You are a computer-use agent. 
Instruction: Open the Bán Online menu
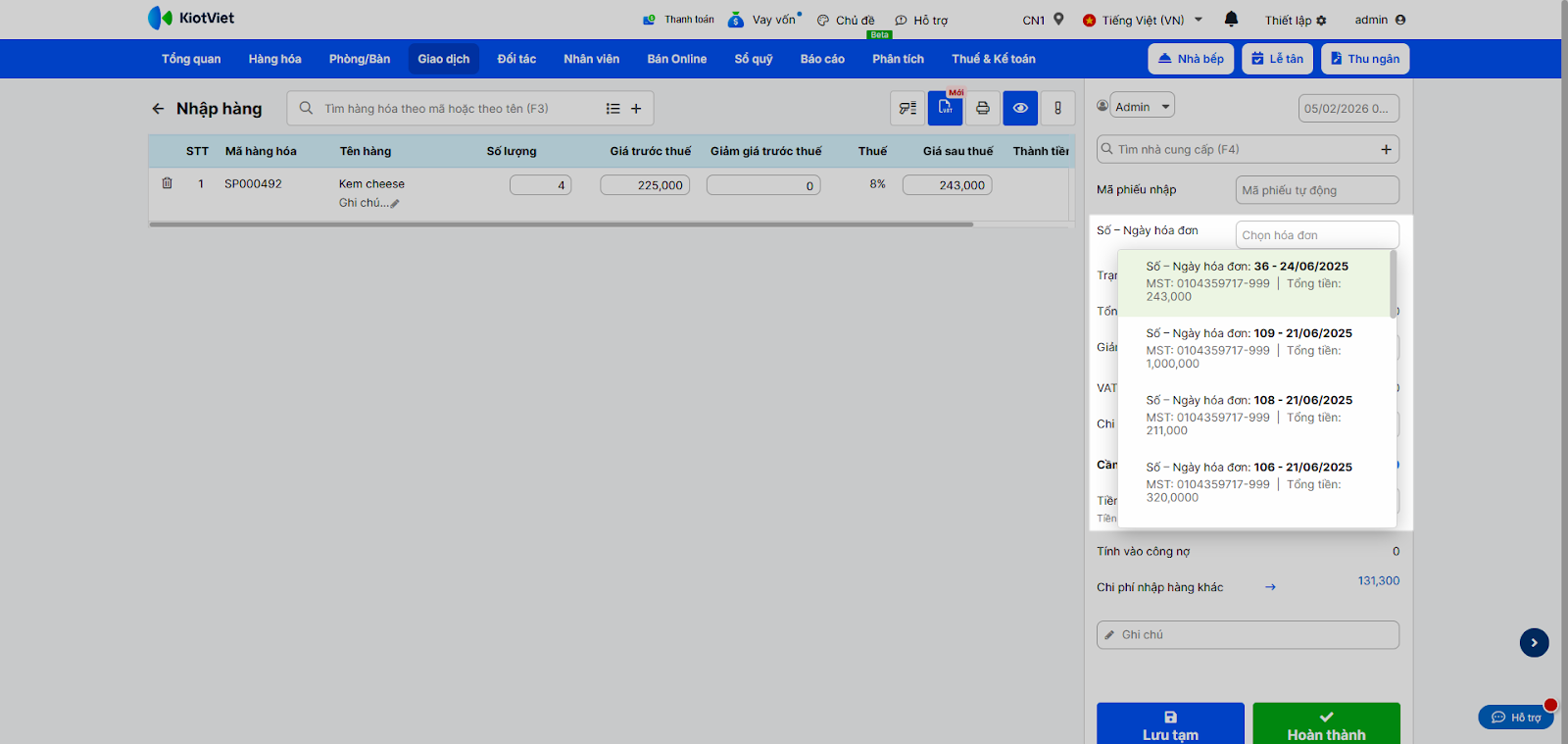click(677, 59)
